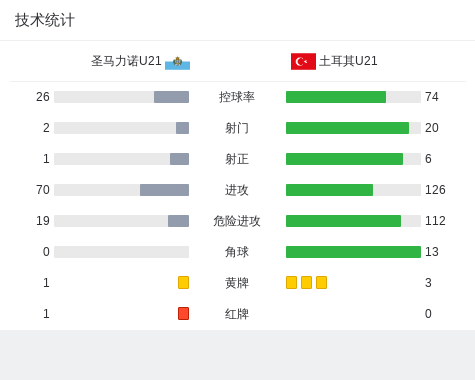
Task: Click Turkey's green possession bar
Action: pyautogui.click(x=336, y=97)
